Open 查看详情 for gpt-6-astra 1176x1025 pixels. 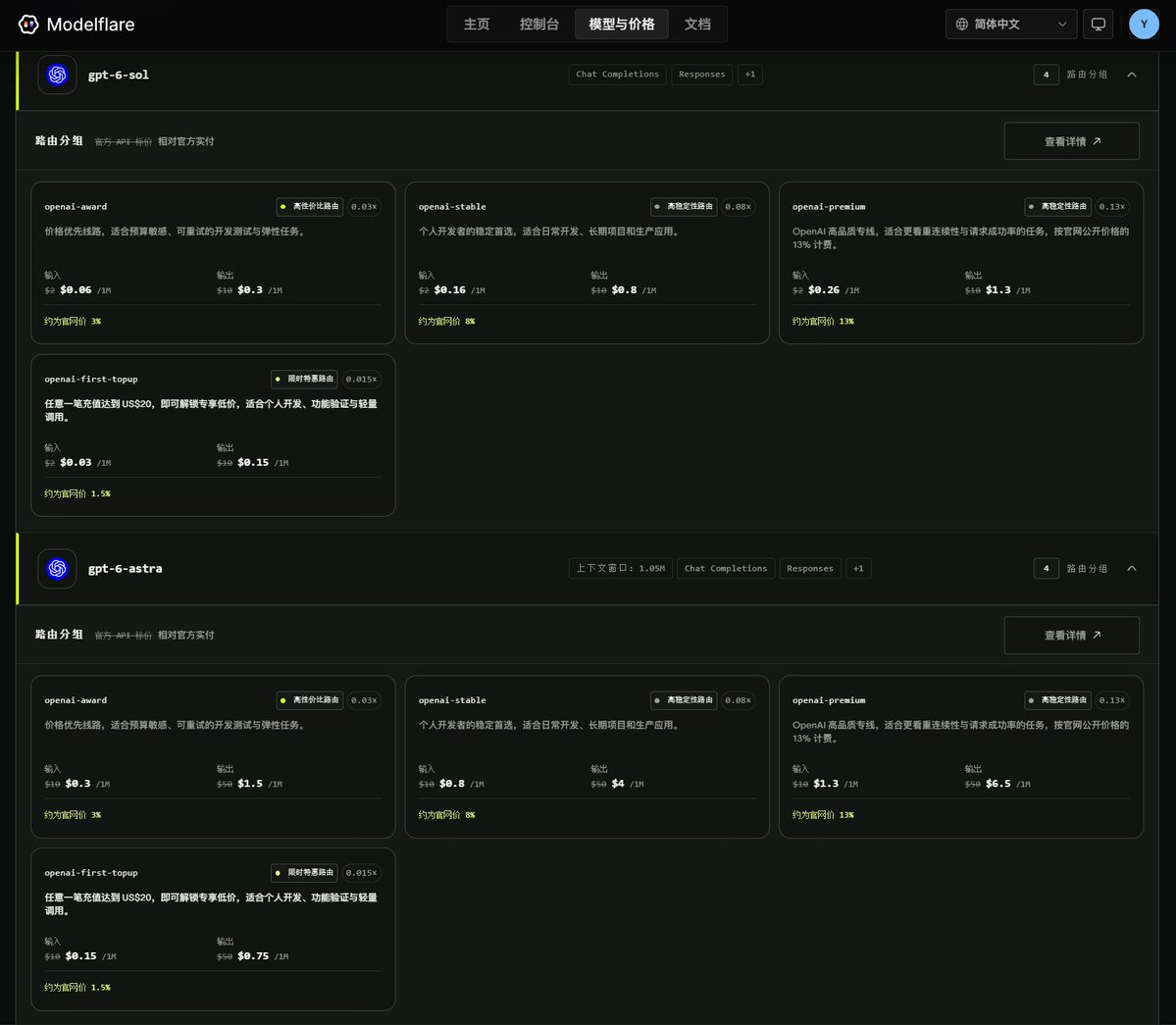(x=1072, y=635)
